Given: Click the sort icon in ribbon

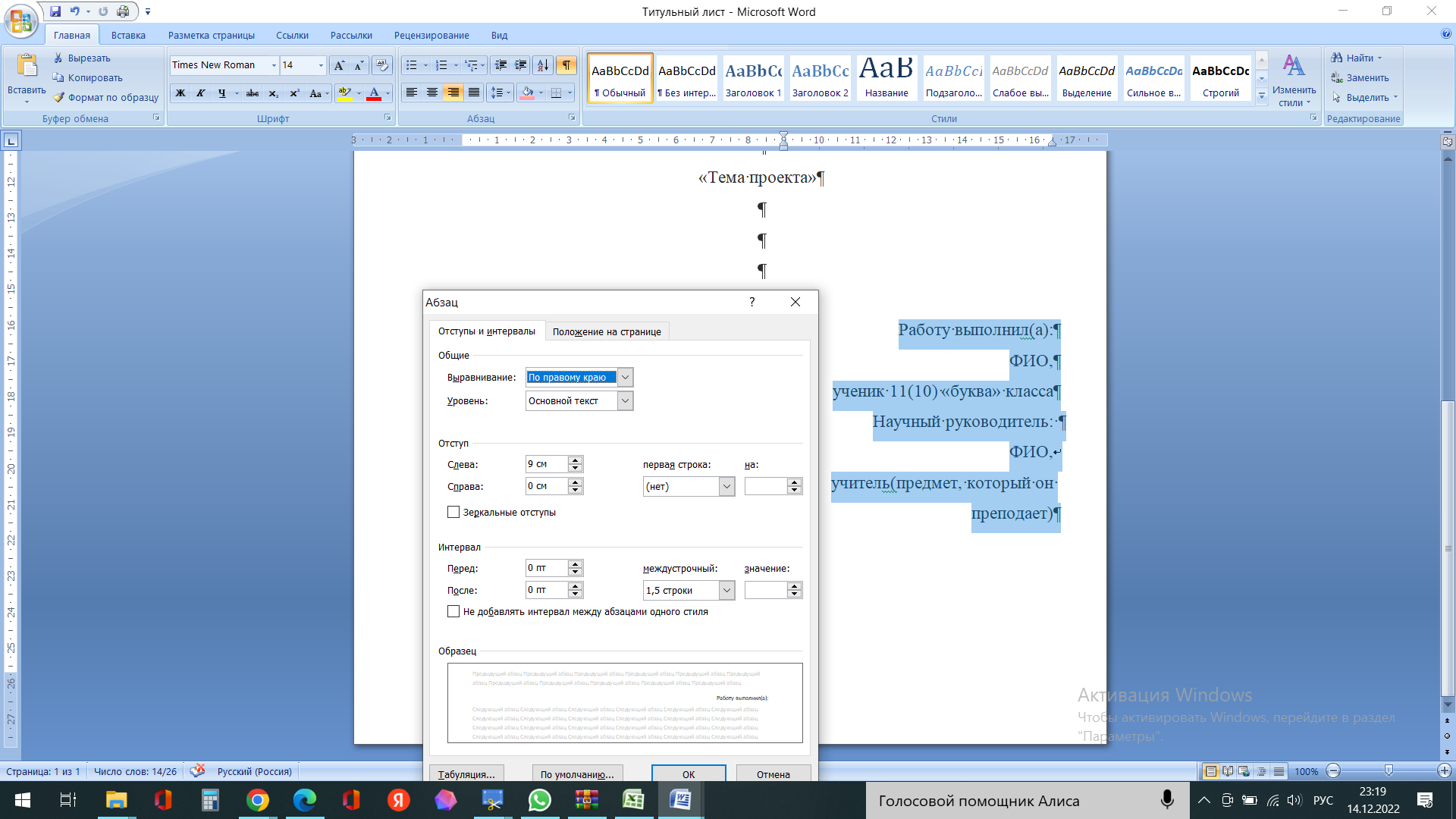Looking at the screenshot, I should pyautogui.click(x=542, y=65).
